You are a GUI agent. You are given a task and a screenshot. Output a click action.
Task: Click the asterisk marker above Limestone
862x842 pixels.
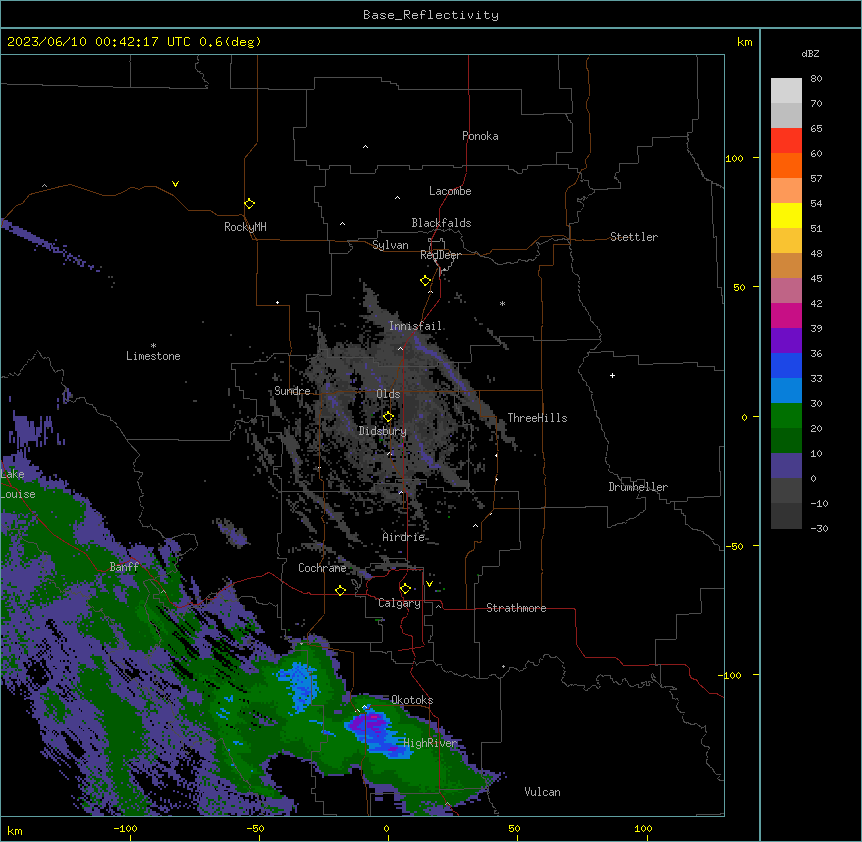coord(153,346)
